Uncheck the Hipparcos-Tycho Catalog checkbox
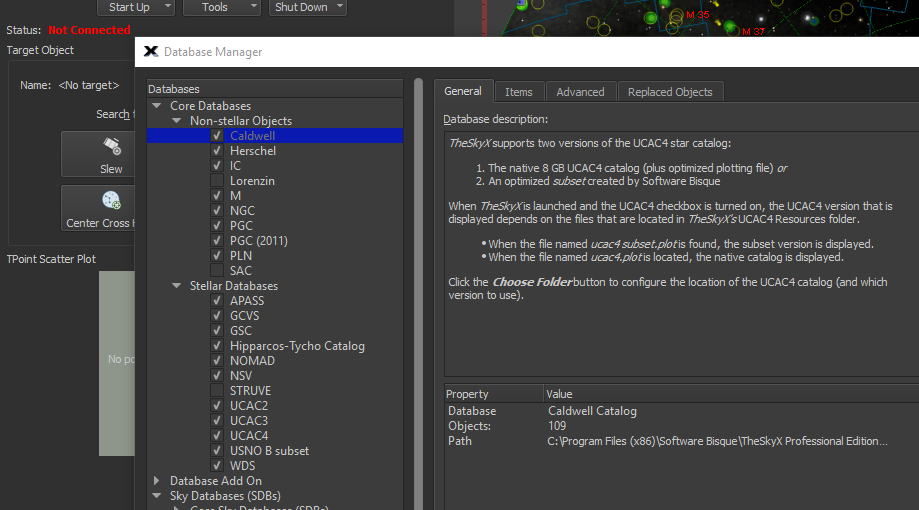This screenshot has height=510, width=919. [217, 345]
